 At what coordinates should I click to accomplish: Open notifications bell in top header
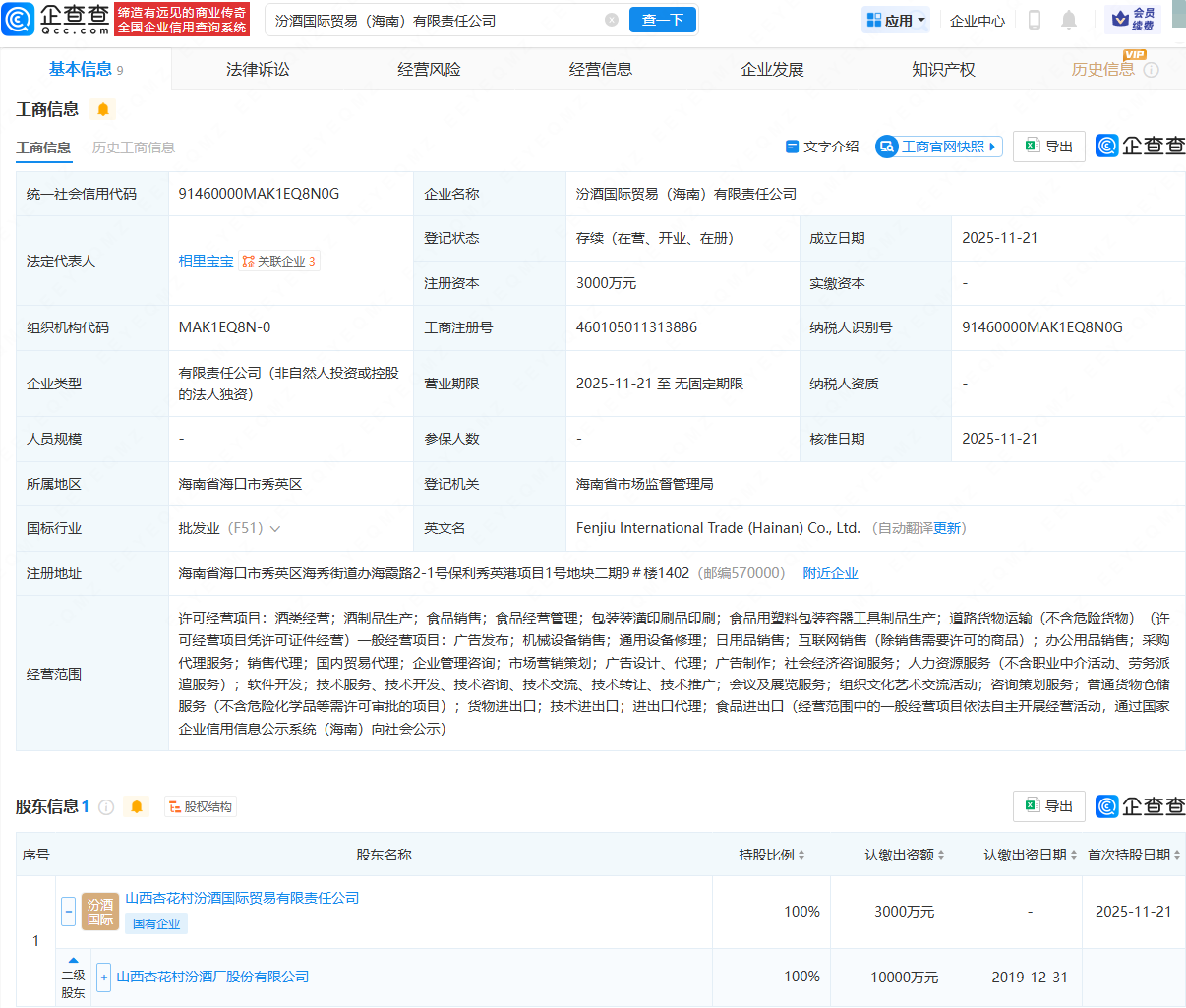1069,20
